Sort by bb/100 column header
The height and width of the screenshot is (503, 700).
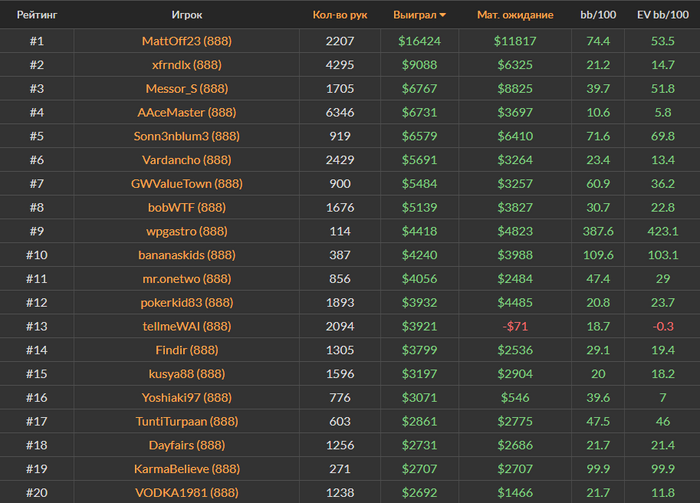tap(599, 16)
